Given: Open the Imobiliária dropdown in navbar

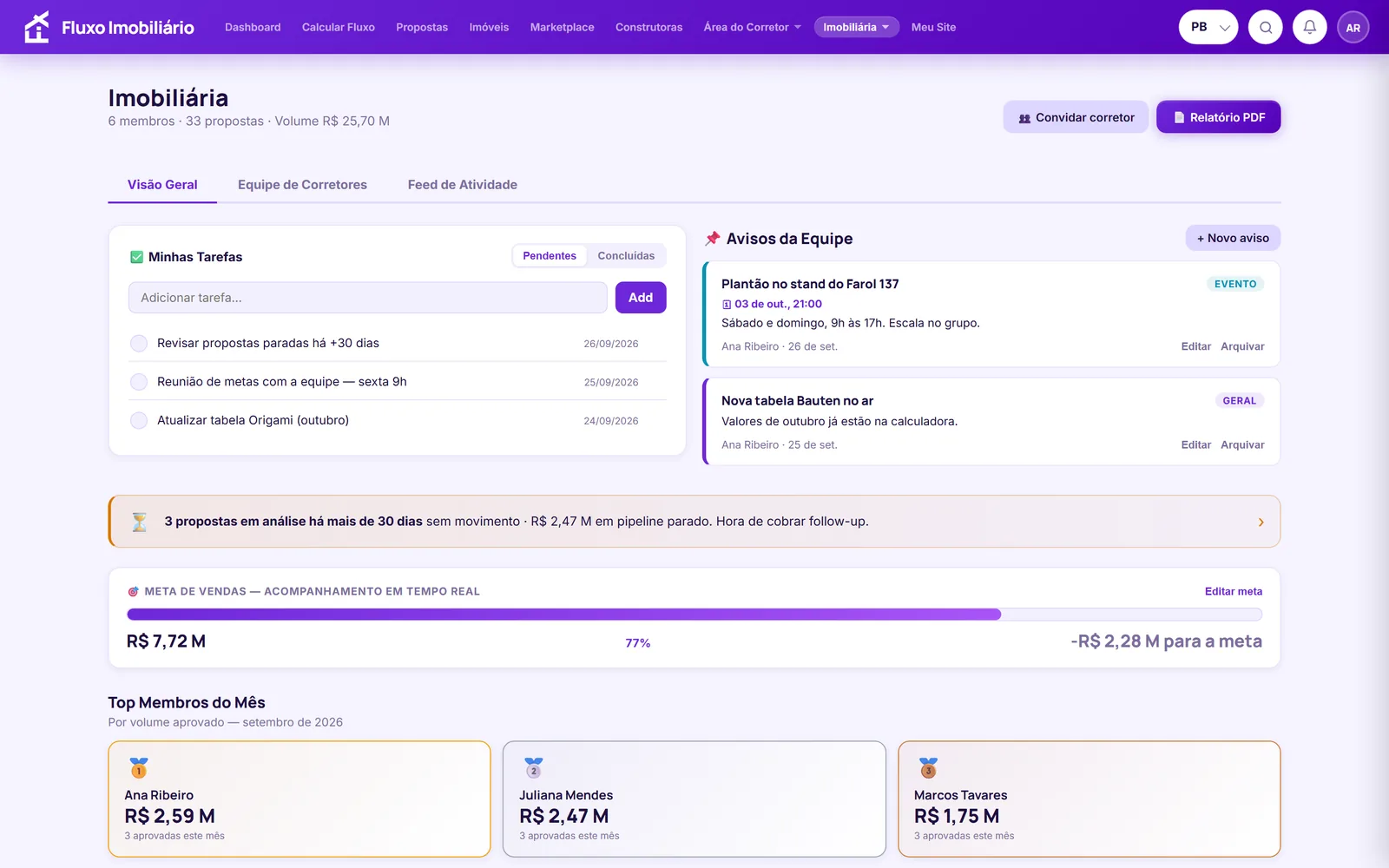Looking at the screenshot, I should (x=856, y=27).
